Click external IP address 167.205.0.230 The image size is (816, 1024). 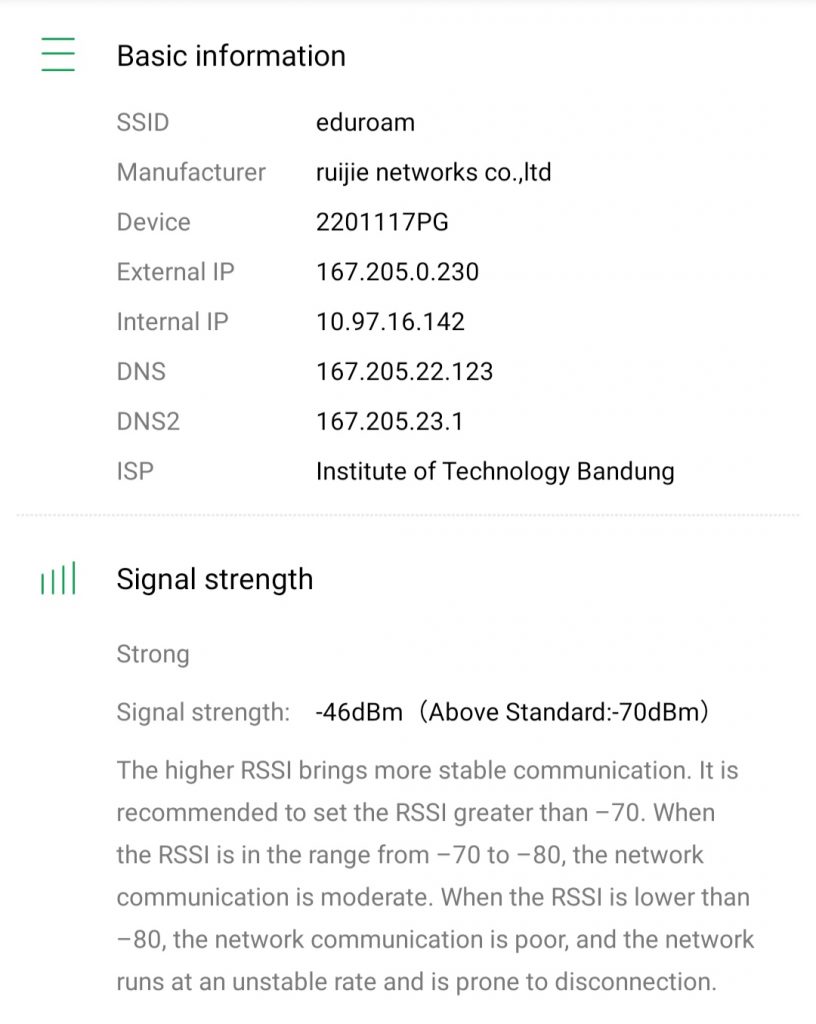(397, 272)
